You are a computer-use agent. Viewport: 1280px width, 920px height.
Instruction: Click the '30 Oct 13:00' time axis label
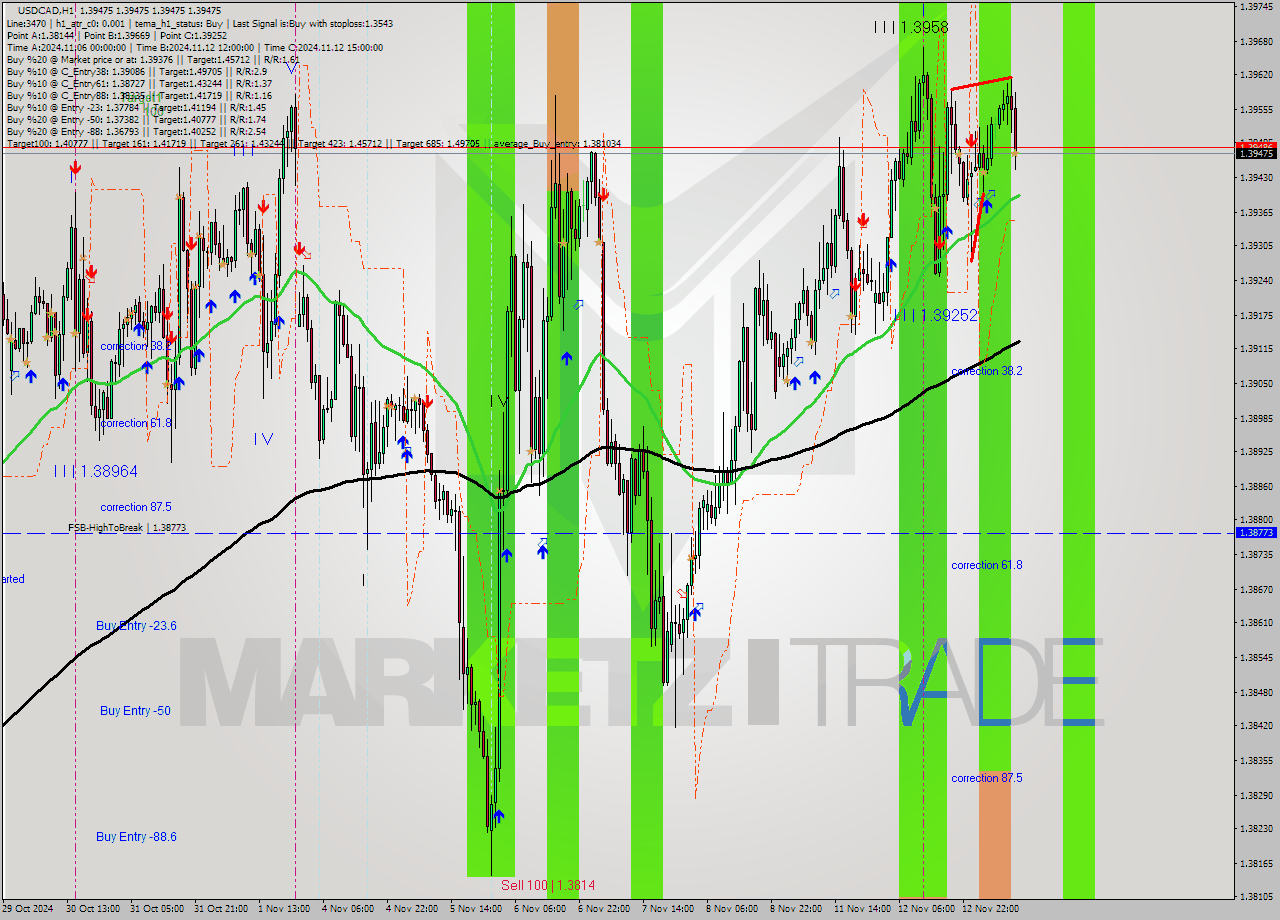point(94,908)
